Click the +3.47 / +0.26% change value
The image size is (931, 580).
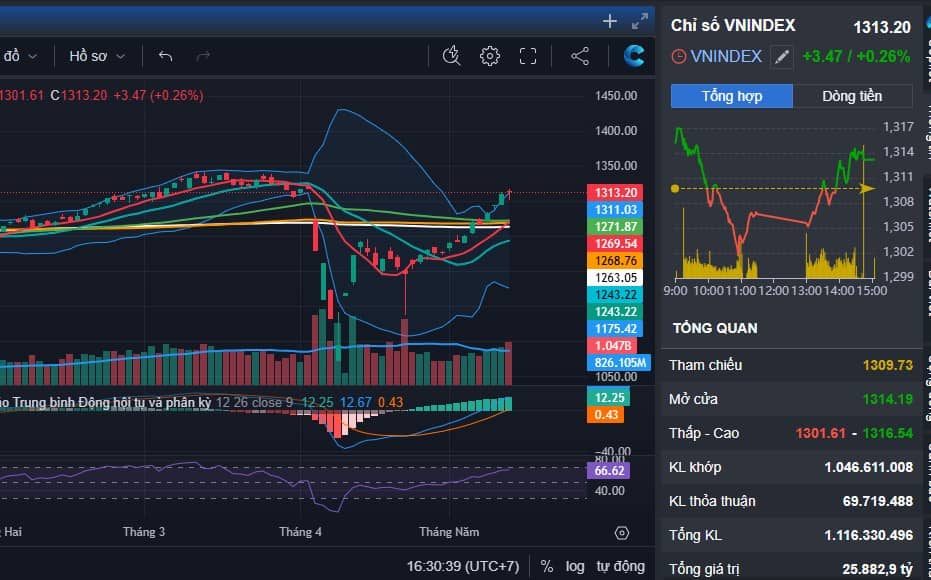pos(856,56)
